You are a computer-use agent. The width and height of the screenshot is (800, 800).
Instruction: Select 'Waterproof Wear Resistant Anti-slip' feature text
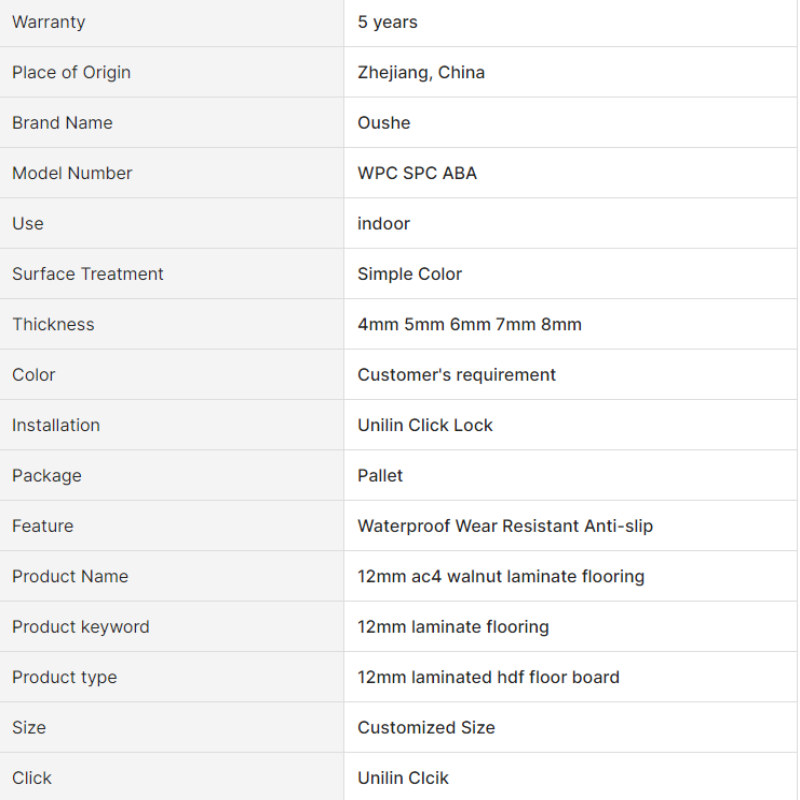tap(505, 526)
